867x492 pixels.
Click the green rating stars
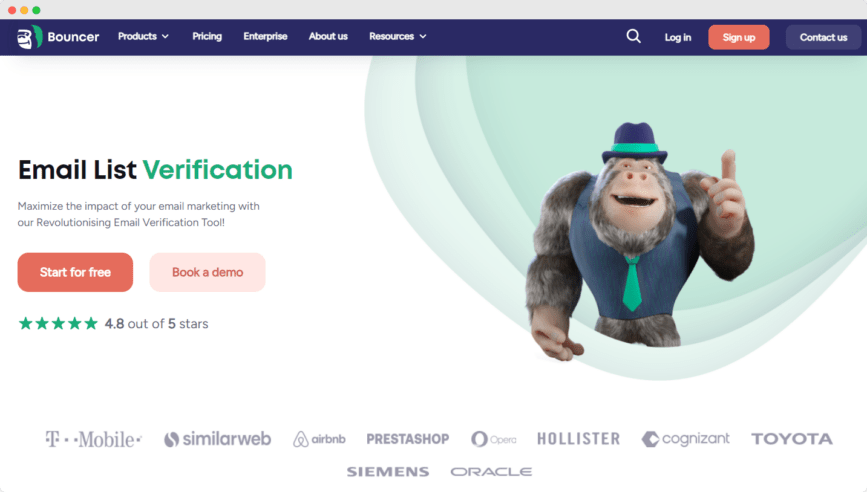click(x=58, y=323)
